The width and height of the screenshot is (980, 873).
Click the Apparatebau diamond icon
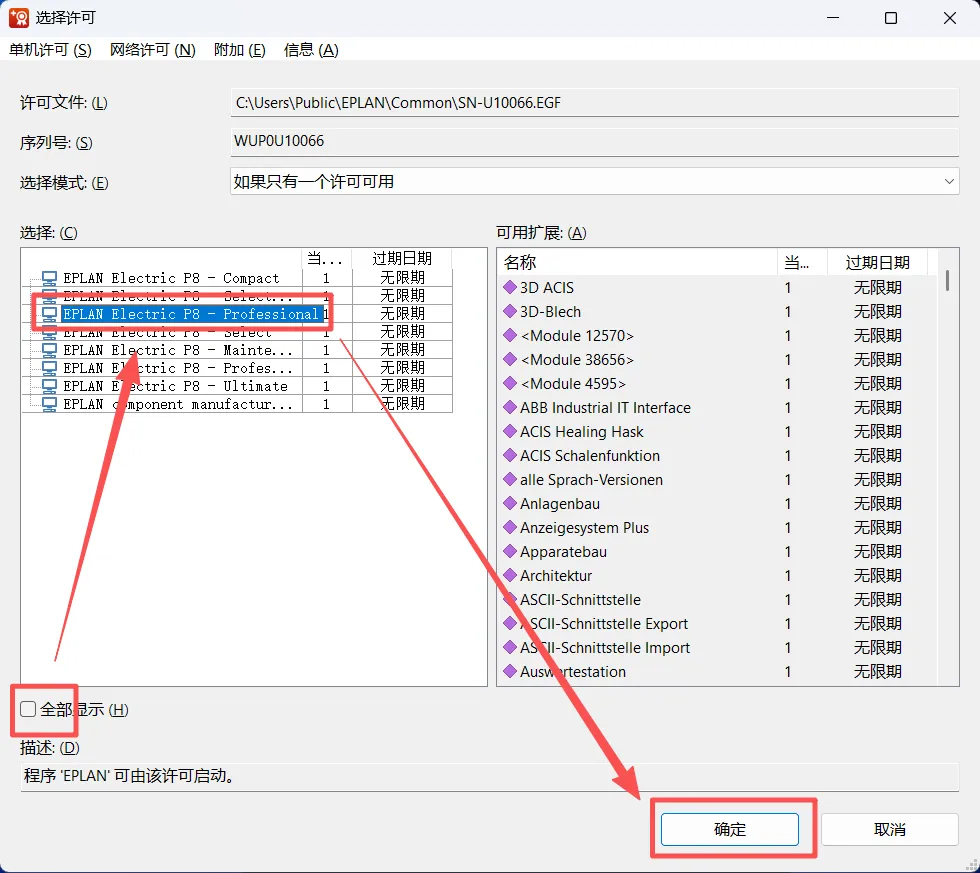click(x=510, y=551)
